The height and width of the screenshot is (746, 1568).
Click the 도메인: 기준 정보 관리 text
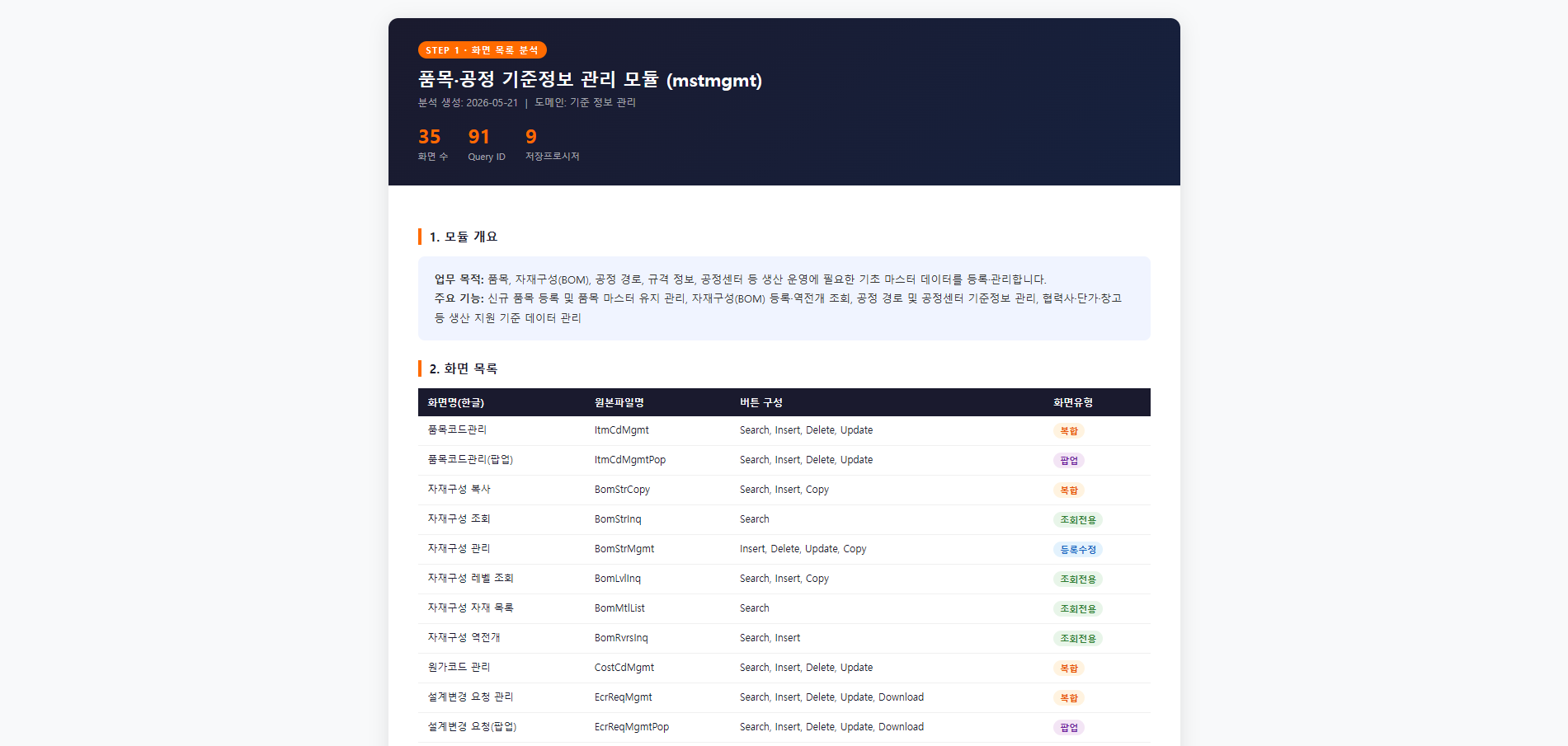click(585, 103)
